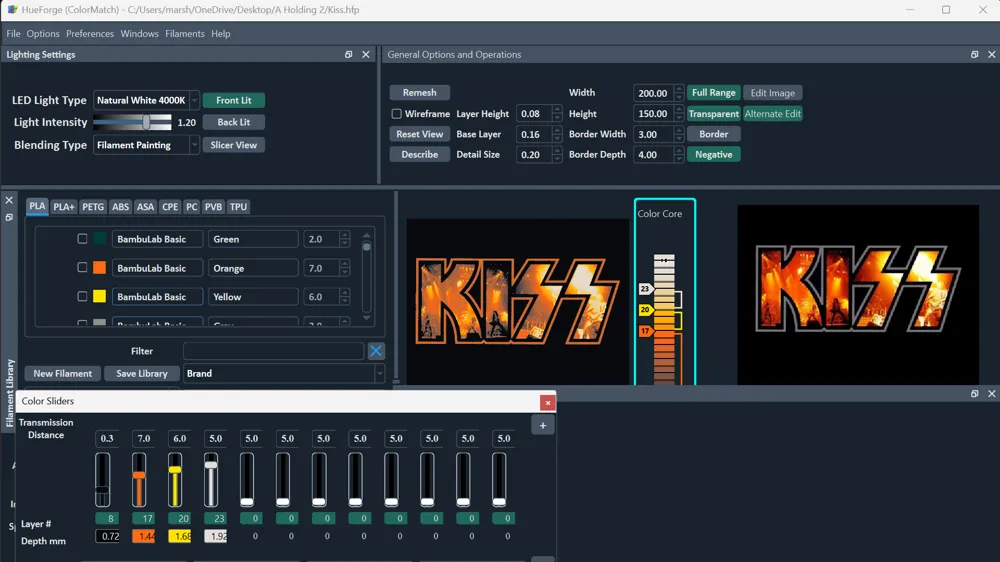This screenshot has height=562, width=1000.
Task: Click the Border button
Action: click(714, 134)
